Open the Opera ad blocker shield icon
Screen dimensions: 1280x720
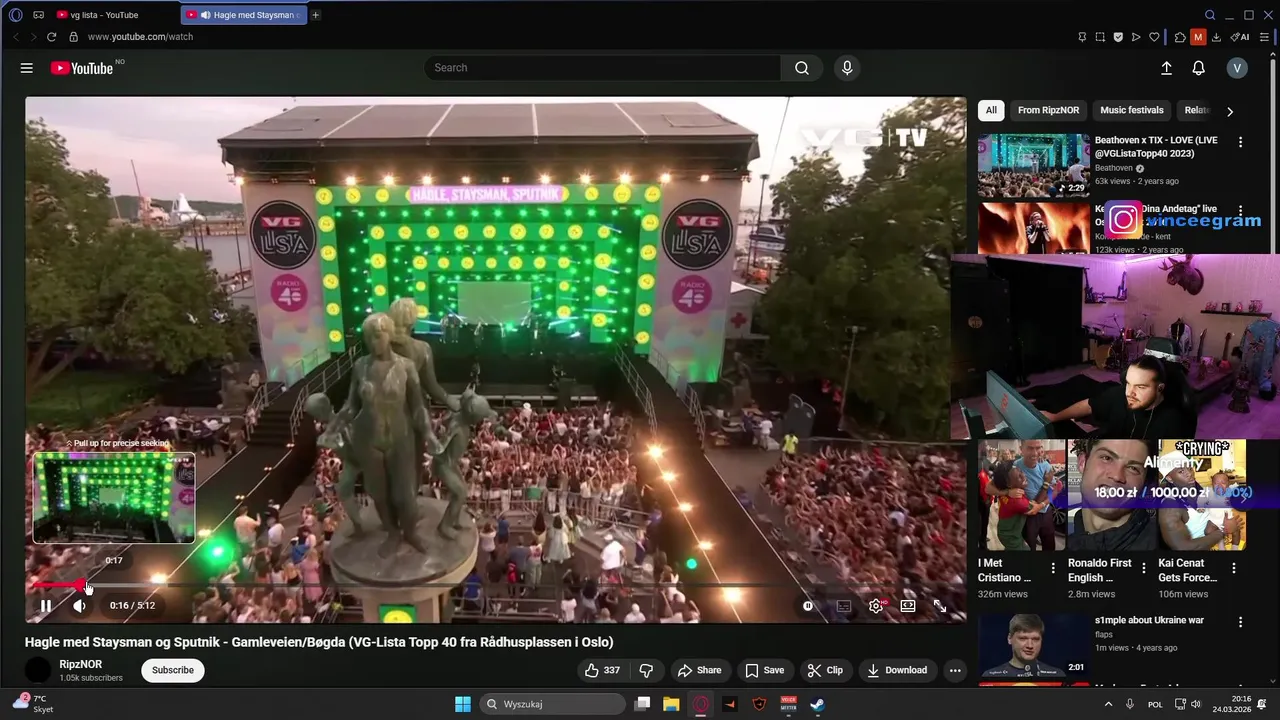1118,37
